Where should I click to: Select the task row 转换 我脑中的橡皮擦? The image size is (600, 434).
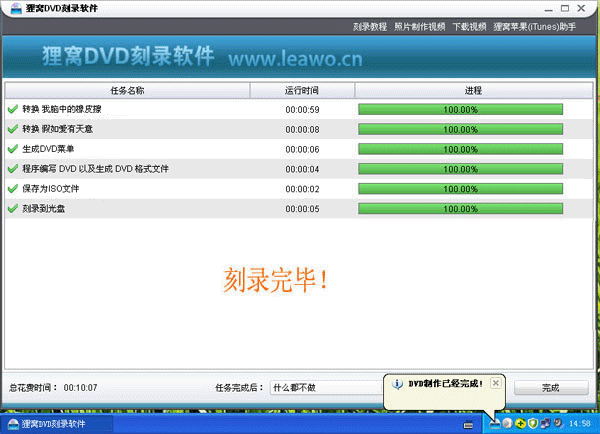coord(299,109)
